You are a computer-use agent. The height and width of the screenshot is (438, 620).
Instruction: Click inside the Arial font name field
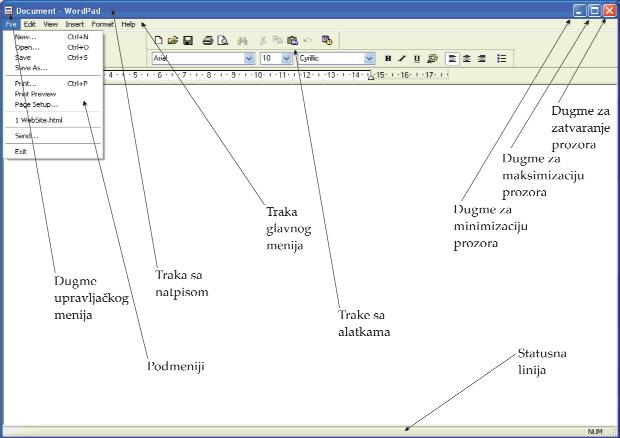(x=198, y=59)
